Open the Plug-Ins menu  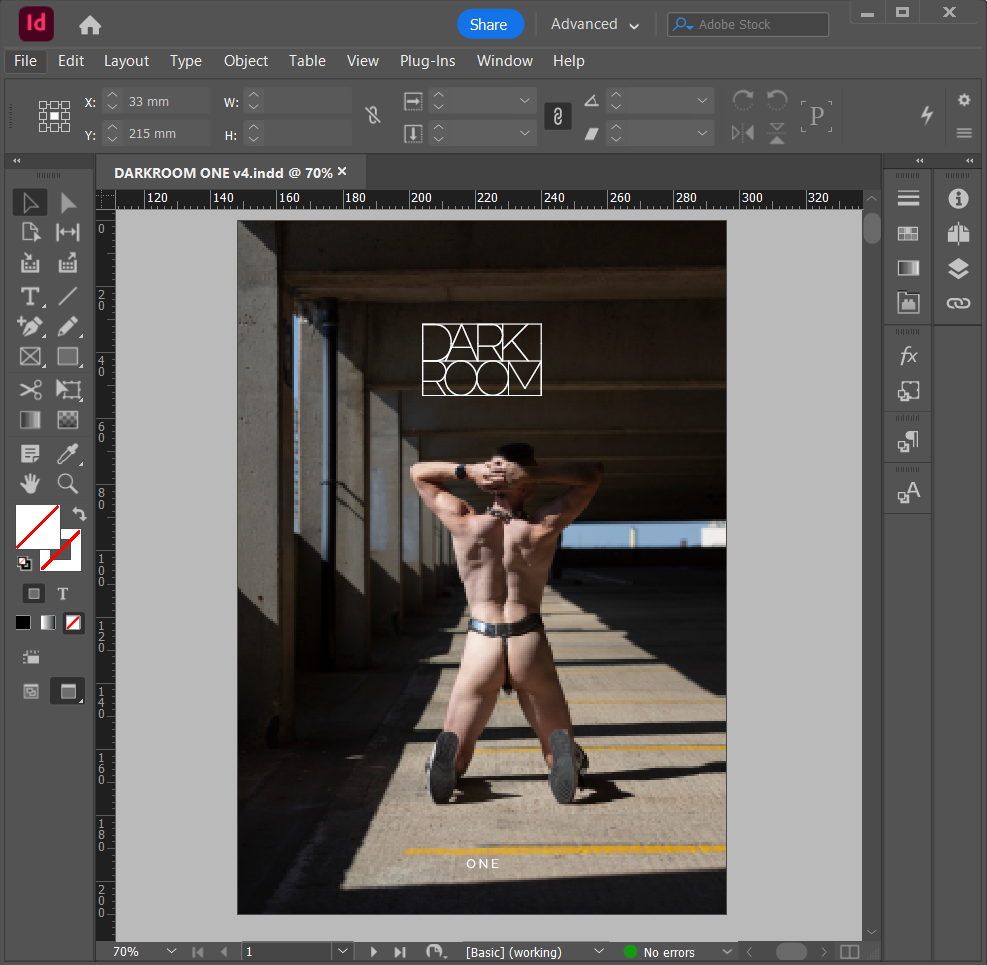pyautogui.click(x=427, y=61)
